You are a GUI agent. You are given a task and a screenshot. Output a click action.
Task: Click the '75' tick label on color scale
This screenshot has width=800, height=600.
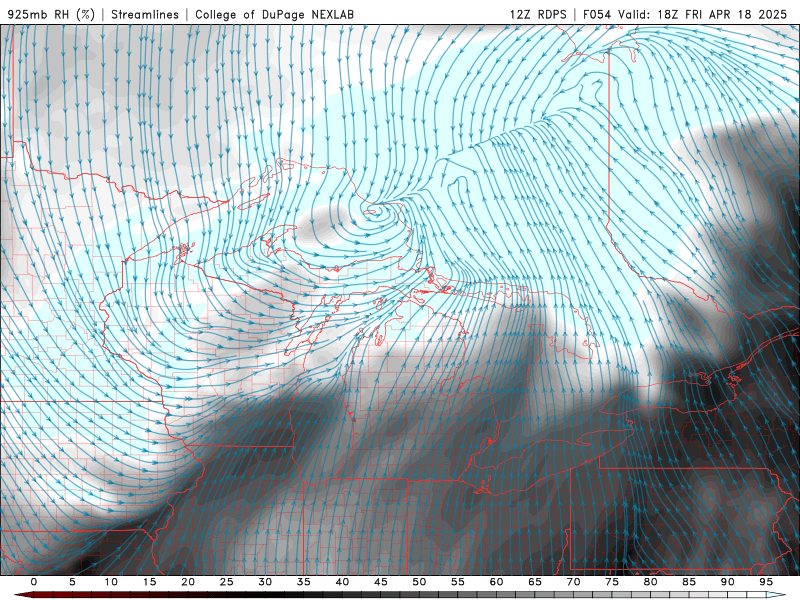click(612, 582)
